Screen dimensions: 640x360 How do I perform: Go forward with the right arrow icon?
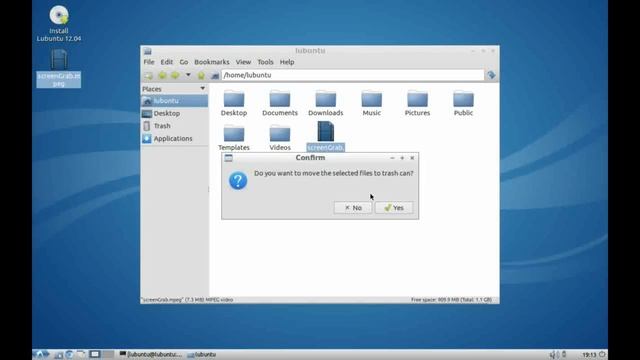coord(175,76)
